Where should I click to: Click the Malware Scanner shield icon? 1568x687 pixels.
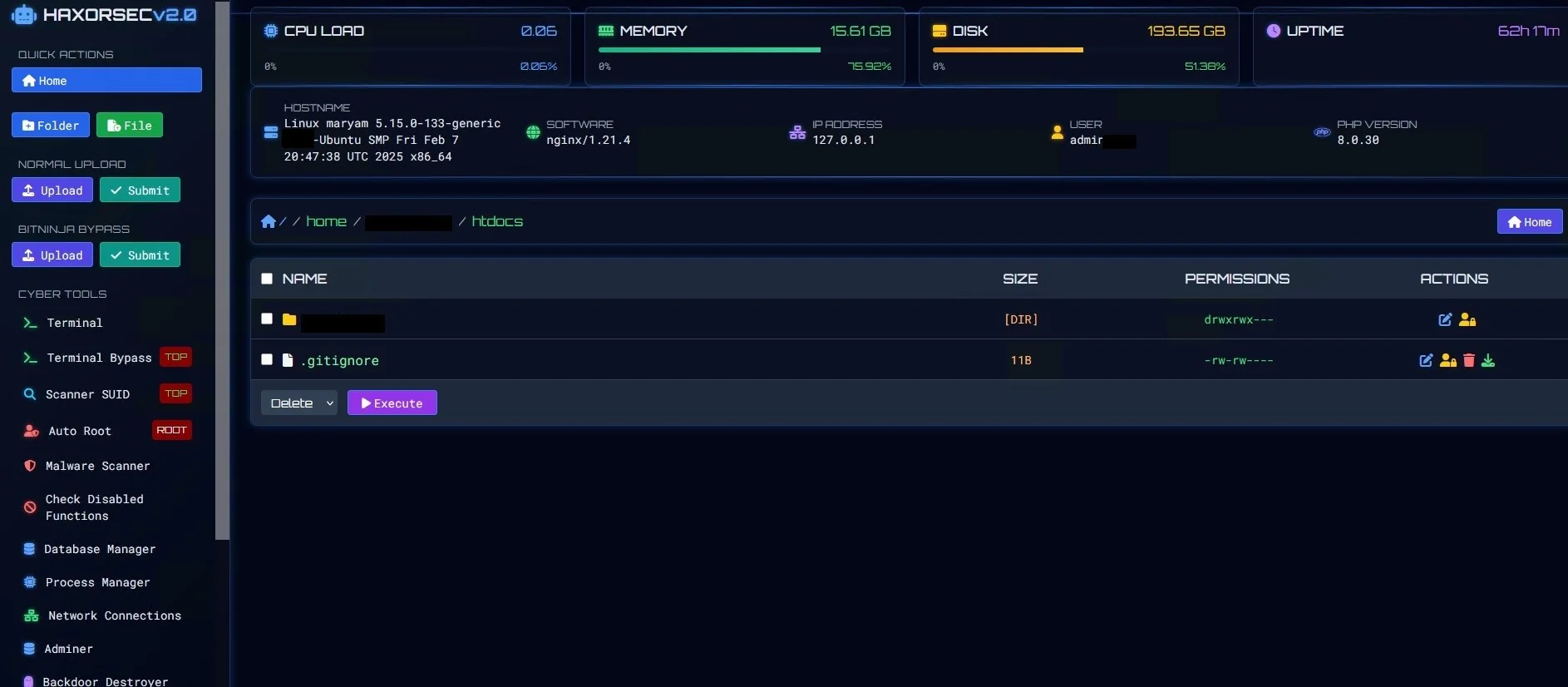click(x=30, y=466)
